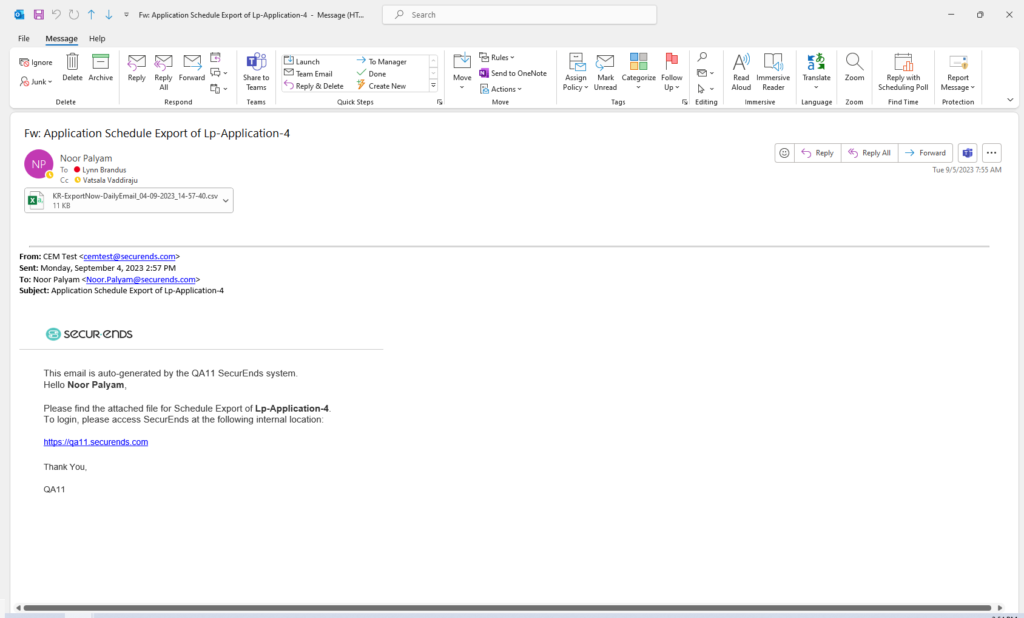
Task: Open the https://qa11.securends.com link
Action: [x=96, y=442]
